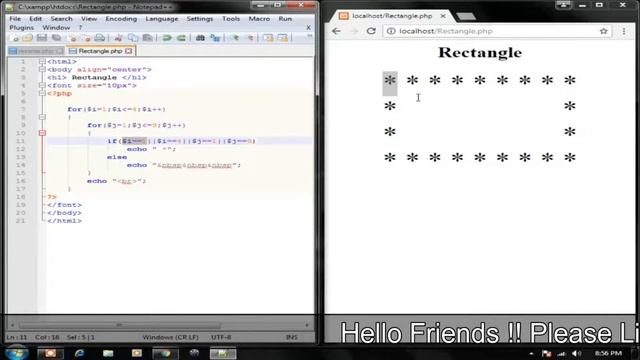640x360 pixels.
Task: Click the editor horizontal scrollbar thumb
Action: click(120, 325)
